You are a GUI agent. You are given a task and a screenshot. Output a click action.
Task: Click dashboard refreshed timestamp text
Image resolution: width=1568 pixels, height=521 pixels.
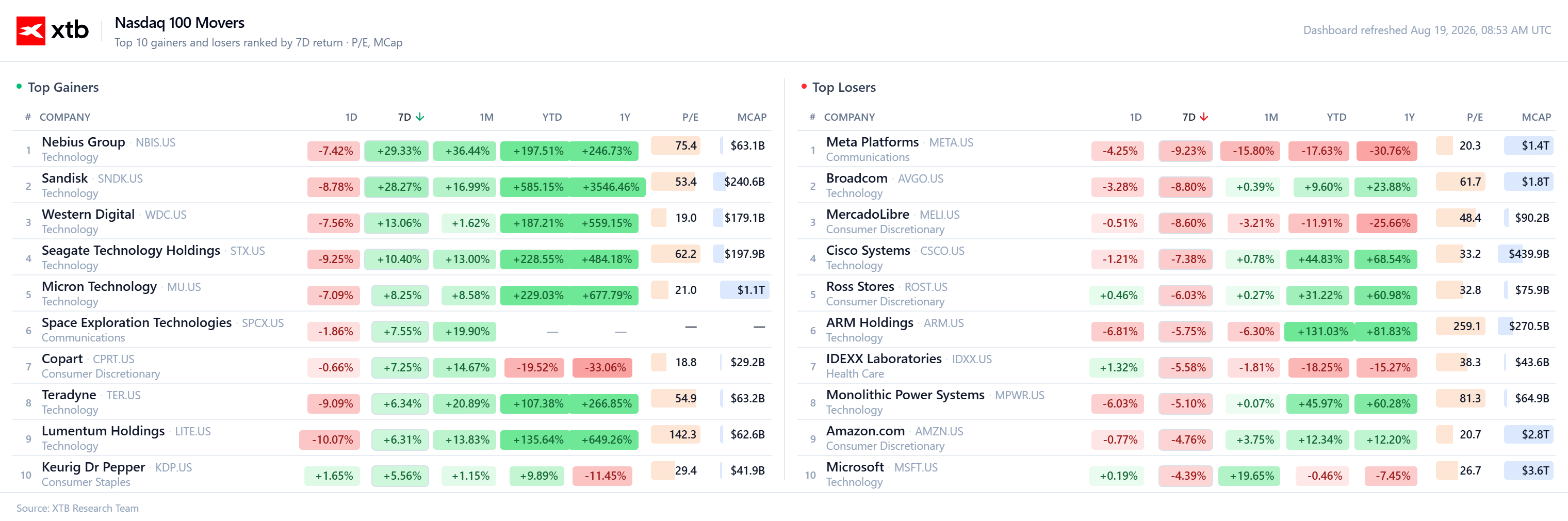[1426, 30]
